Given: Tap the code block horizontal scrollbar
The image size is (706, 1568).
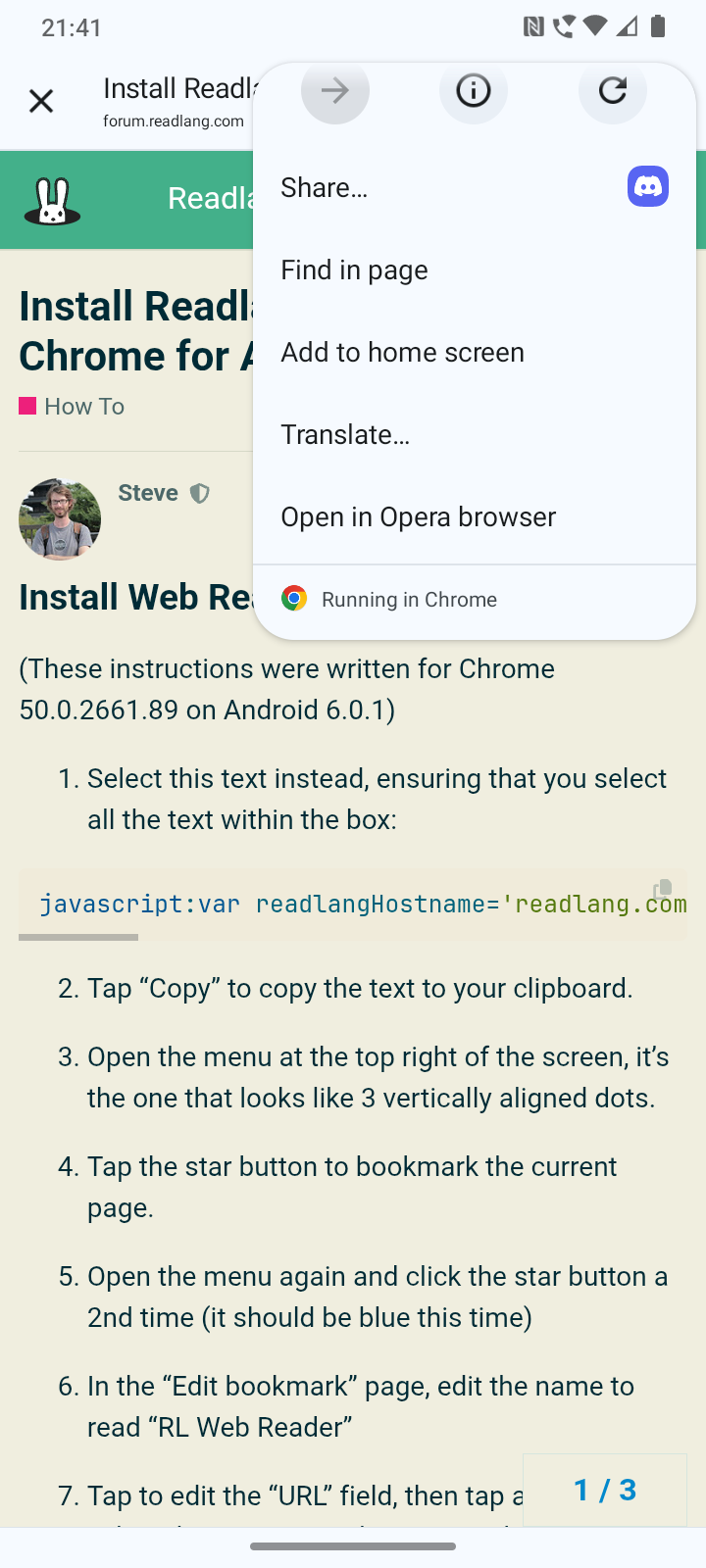Looking at the screenshot, I should pos(78,937).
